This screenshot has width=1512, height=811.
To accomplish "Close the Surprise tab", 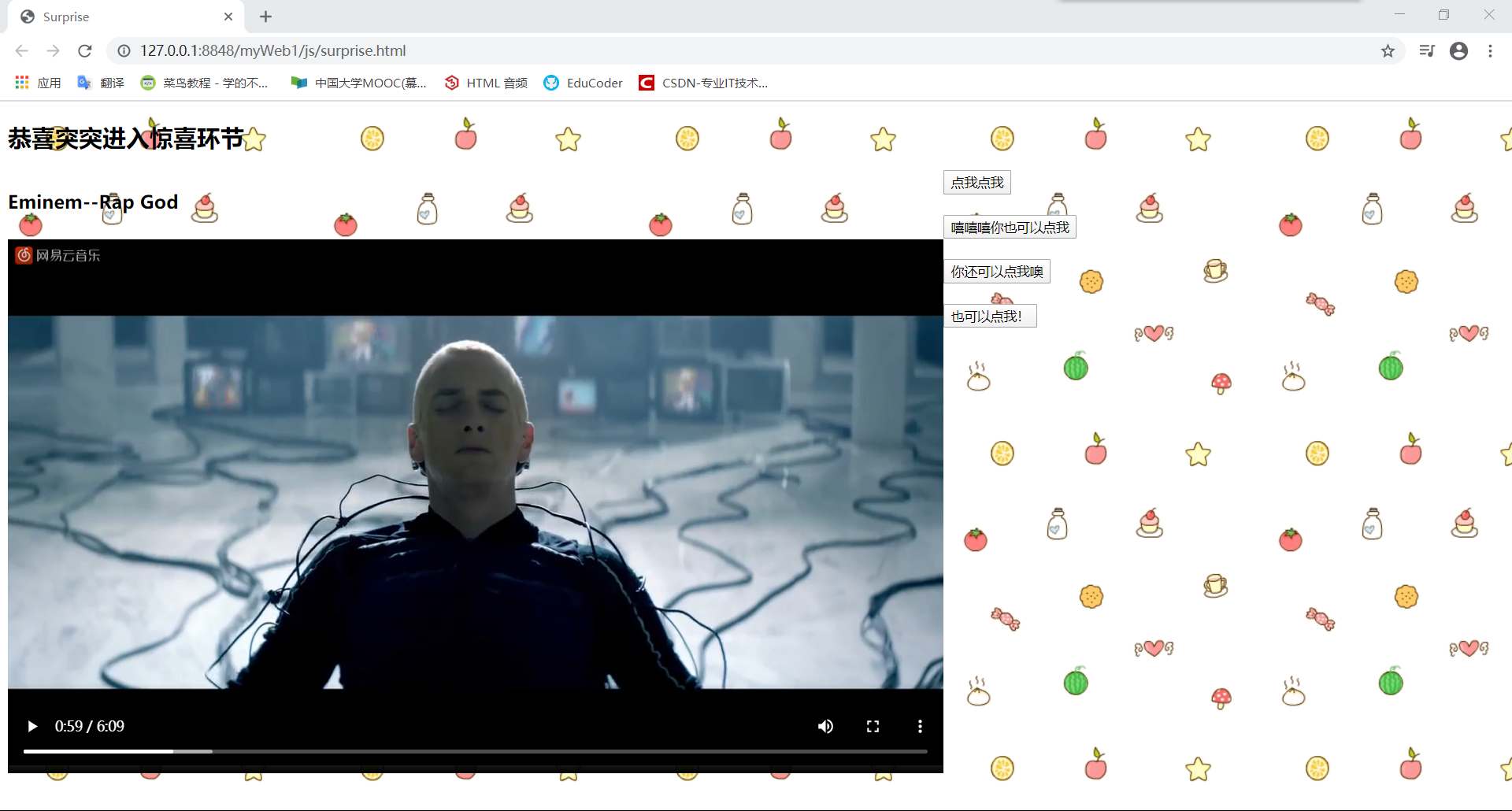I will coord(228,17).
